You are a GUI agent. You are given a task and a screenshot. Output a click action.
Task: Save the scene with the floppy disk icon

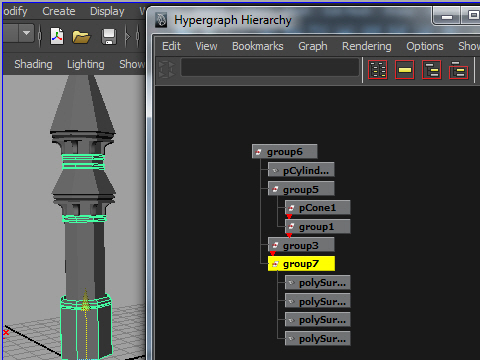tap(109, 37)
